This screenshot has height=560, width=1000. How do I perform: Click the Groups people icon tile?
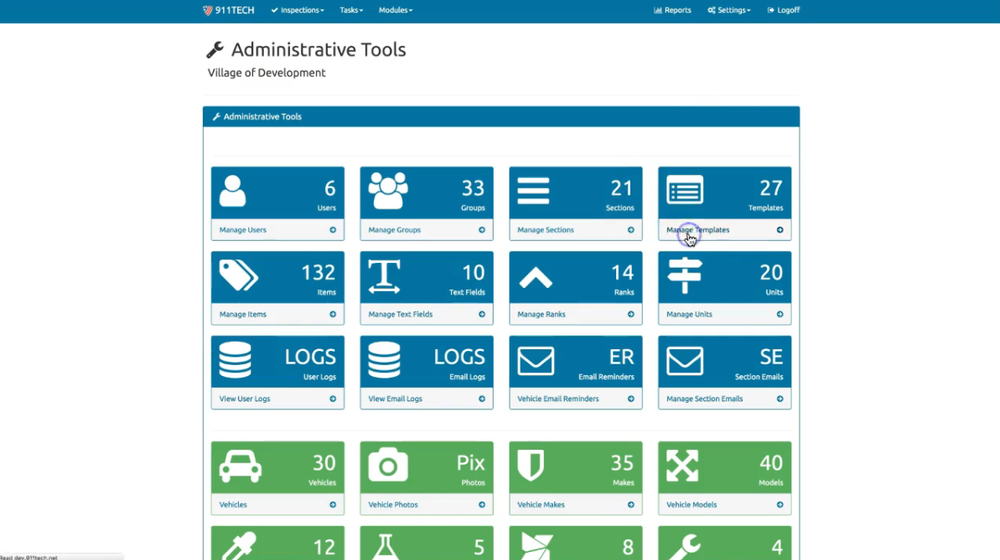point(388,191)
